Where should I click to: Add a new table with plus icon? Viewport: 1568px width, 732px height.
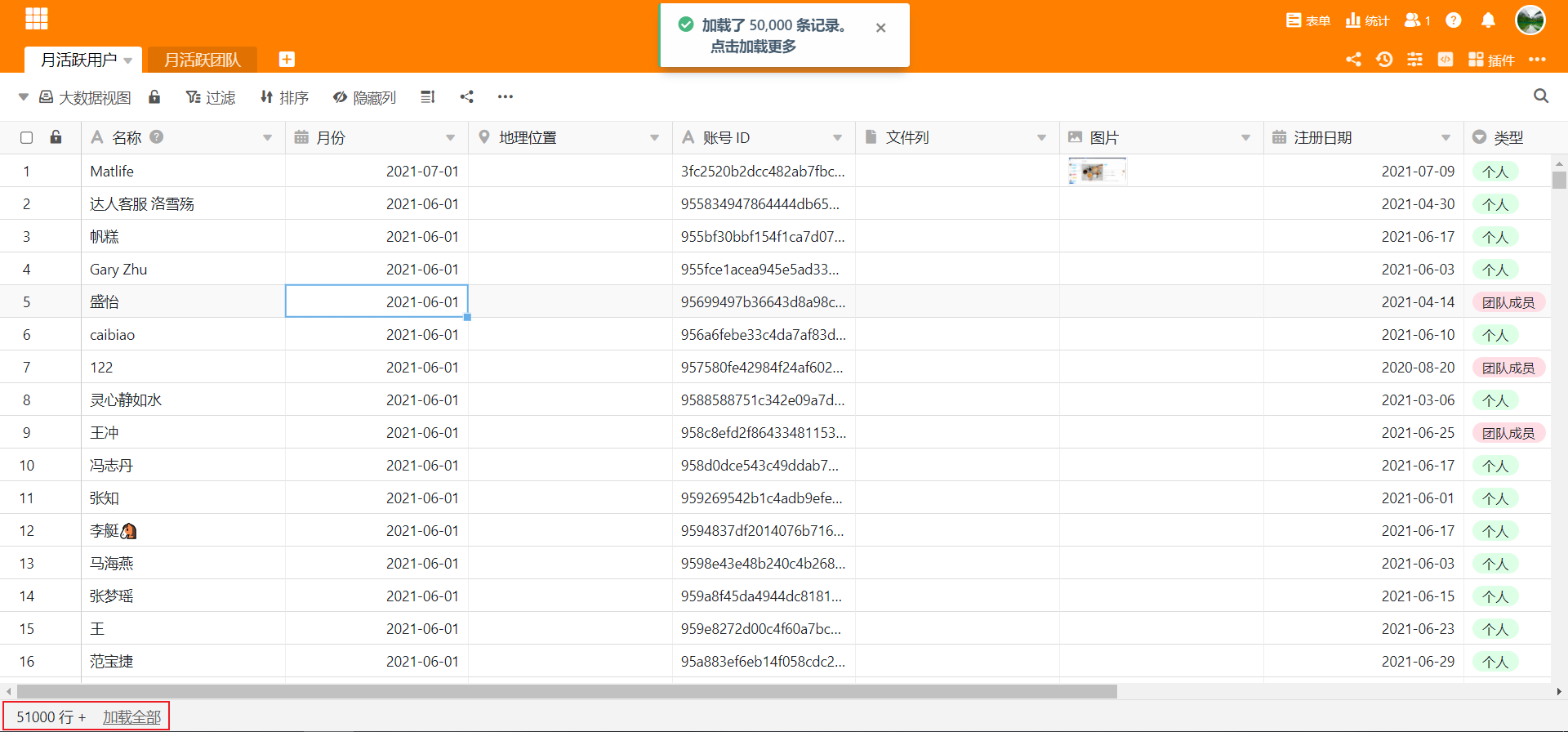coord(287,59)
